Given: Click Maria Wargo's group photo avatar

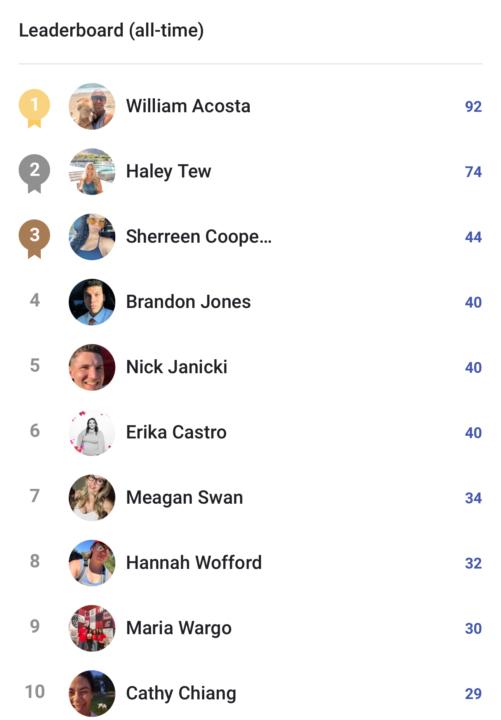Looking at the screenshot, I should tap(92, 628).
